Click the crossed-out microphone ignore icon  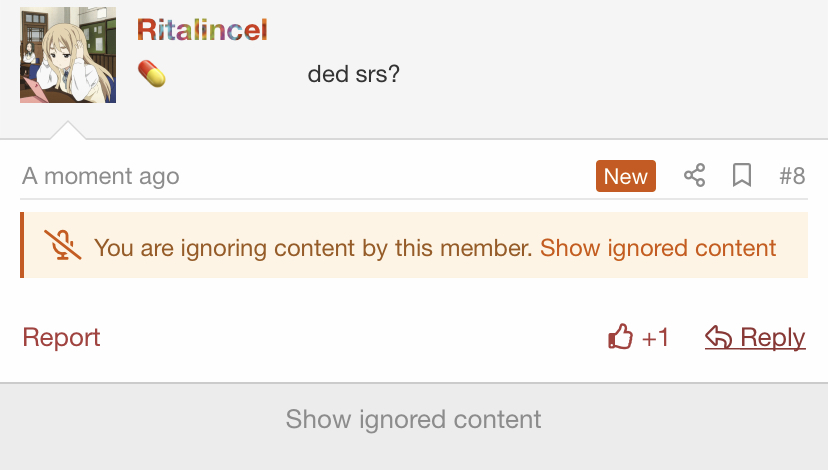pyautogui.click(x=63, y=245)
